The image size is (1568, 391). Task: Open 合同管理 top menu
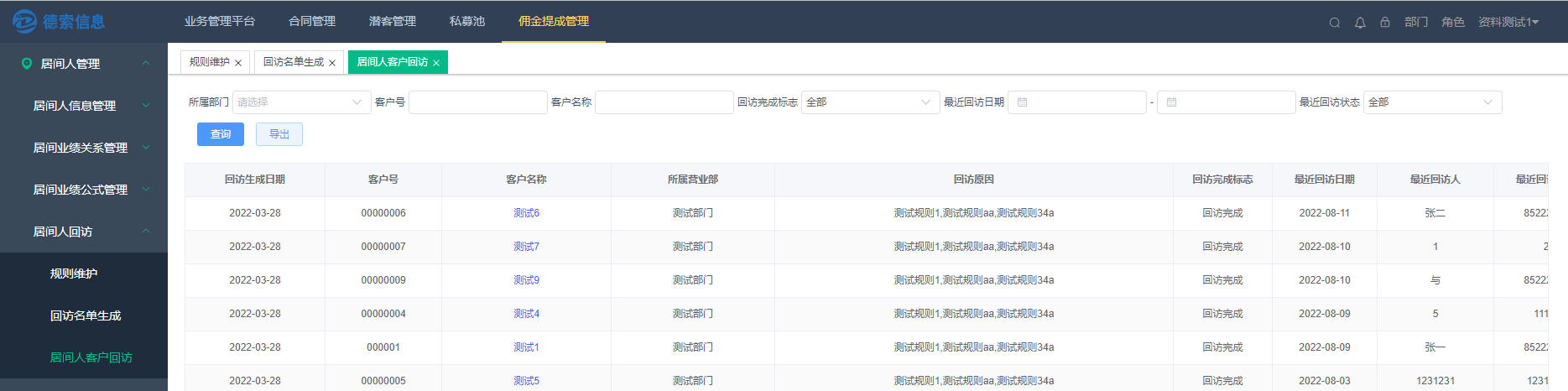click(x=312, y=21)
